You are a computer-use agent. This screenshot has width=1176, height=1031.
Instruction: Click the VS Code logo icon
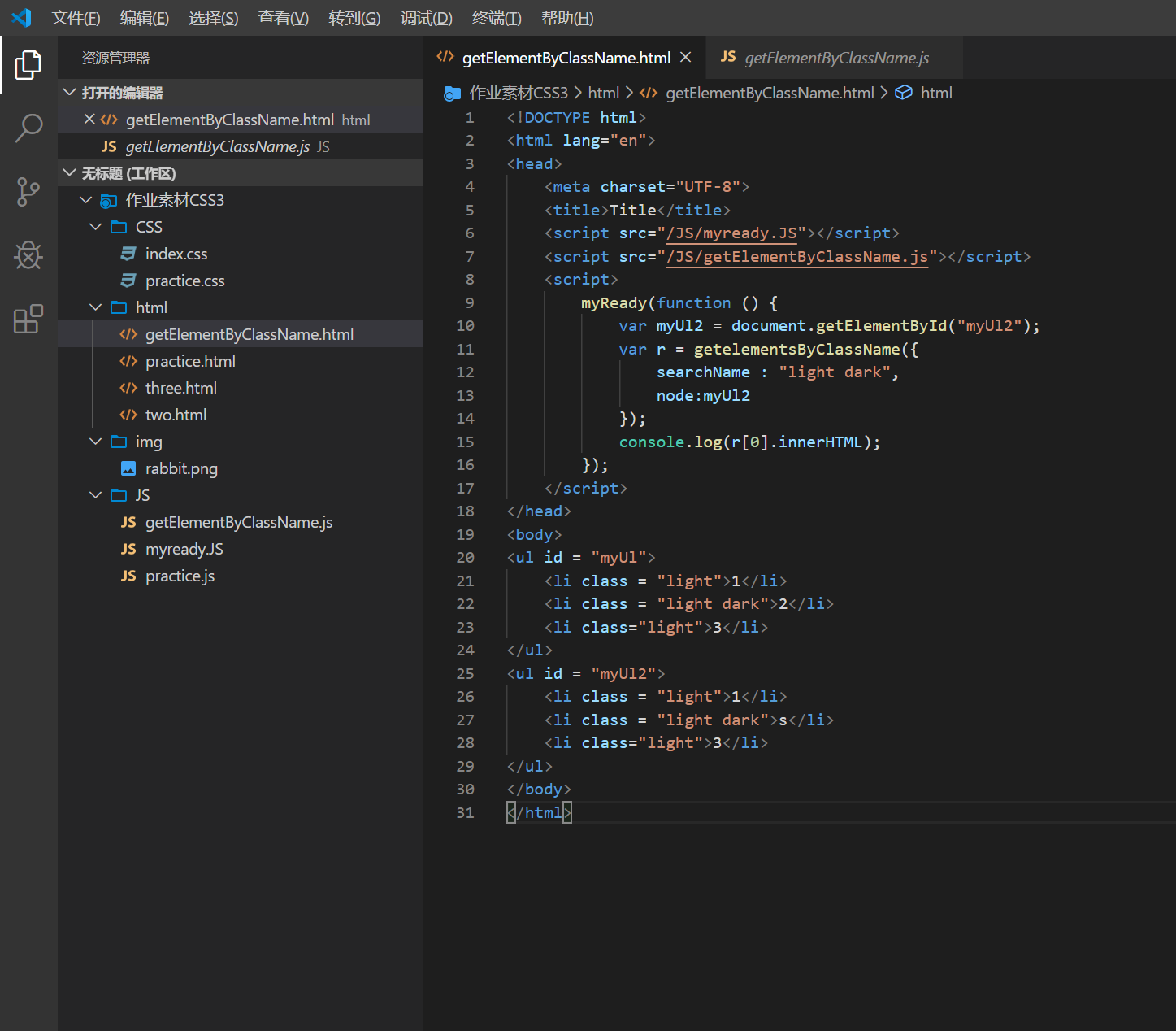tap(22, 17)
